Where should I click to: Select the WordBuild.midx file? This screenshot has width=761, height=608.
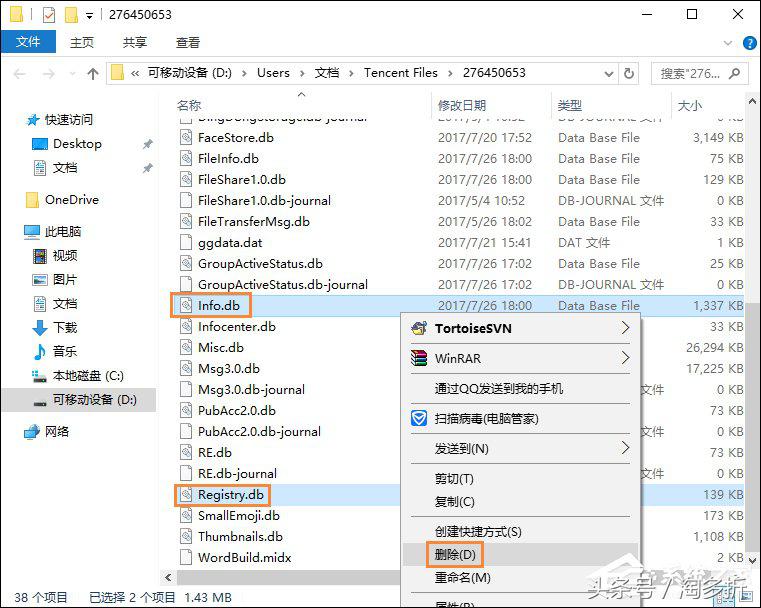coord(245,558)
